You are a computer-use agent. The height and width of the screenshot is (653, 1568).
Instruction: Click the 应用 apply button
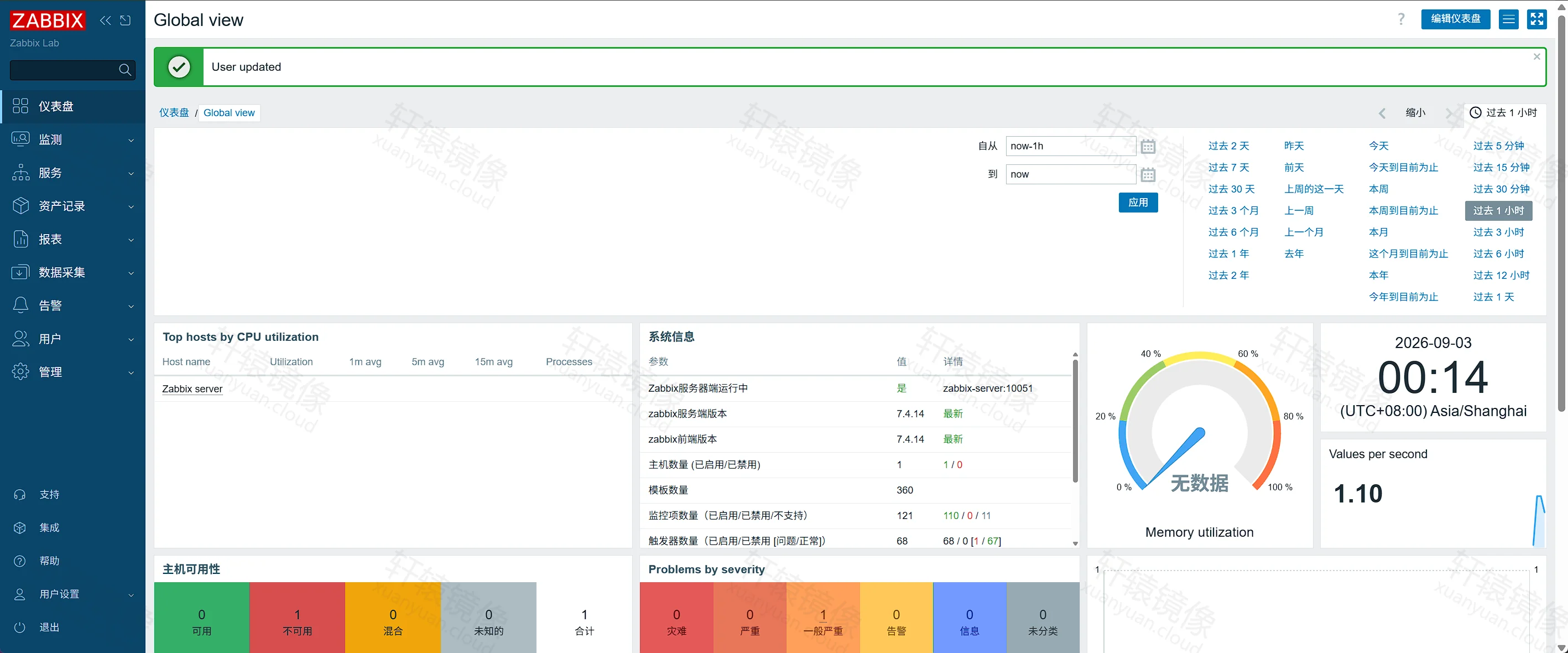pyautogui.click(x=1138, y=203)
